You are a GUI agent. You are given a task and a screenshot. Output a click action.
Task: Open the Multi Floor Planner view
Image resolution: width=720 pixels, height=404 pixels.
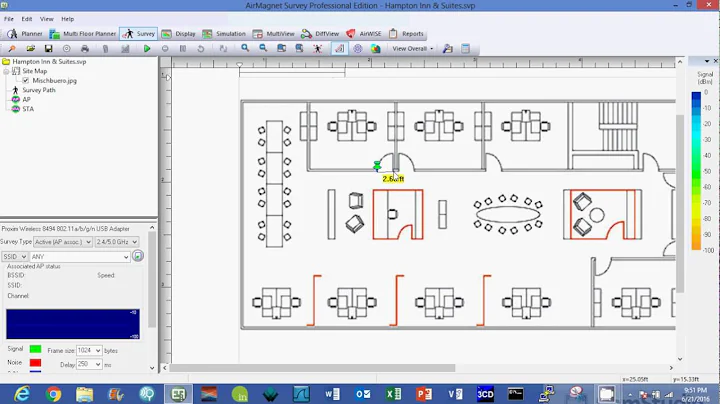coord(83,34)
